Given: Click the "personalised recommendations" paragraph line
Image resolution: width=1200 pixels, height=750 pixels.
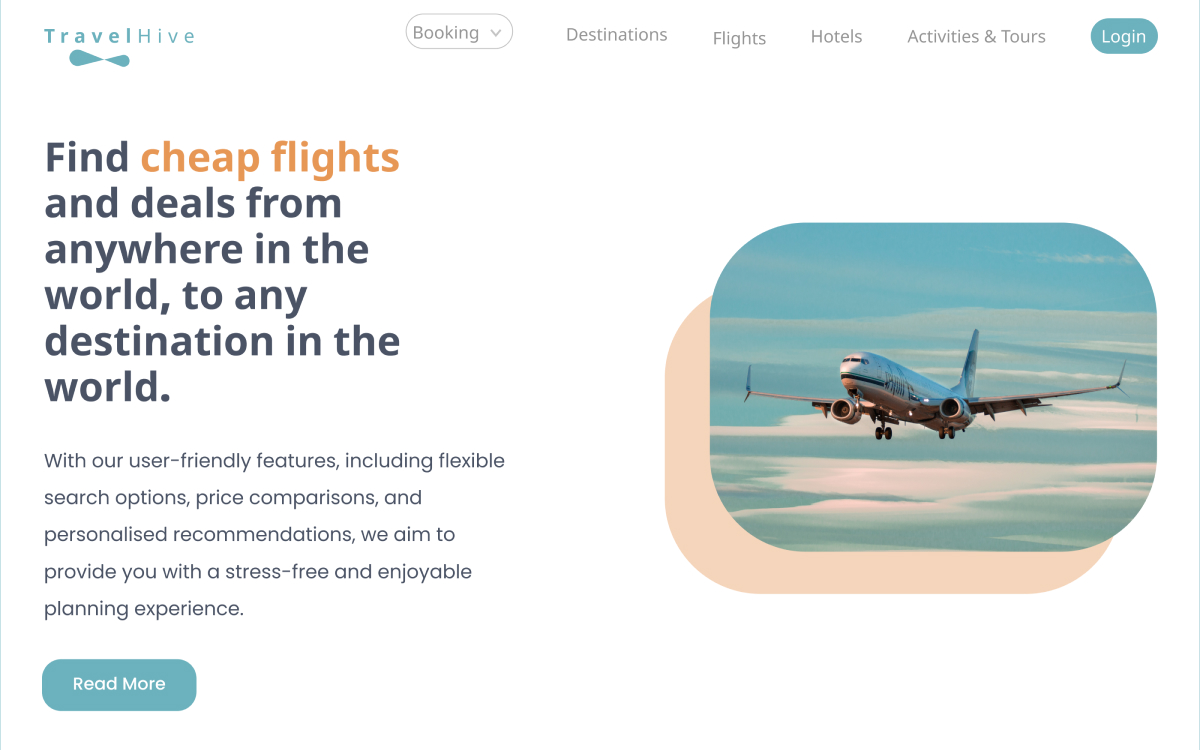Looking at the screenshot, I should (250, 535).
